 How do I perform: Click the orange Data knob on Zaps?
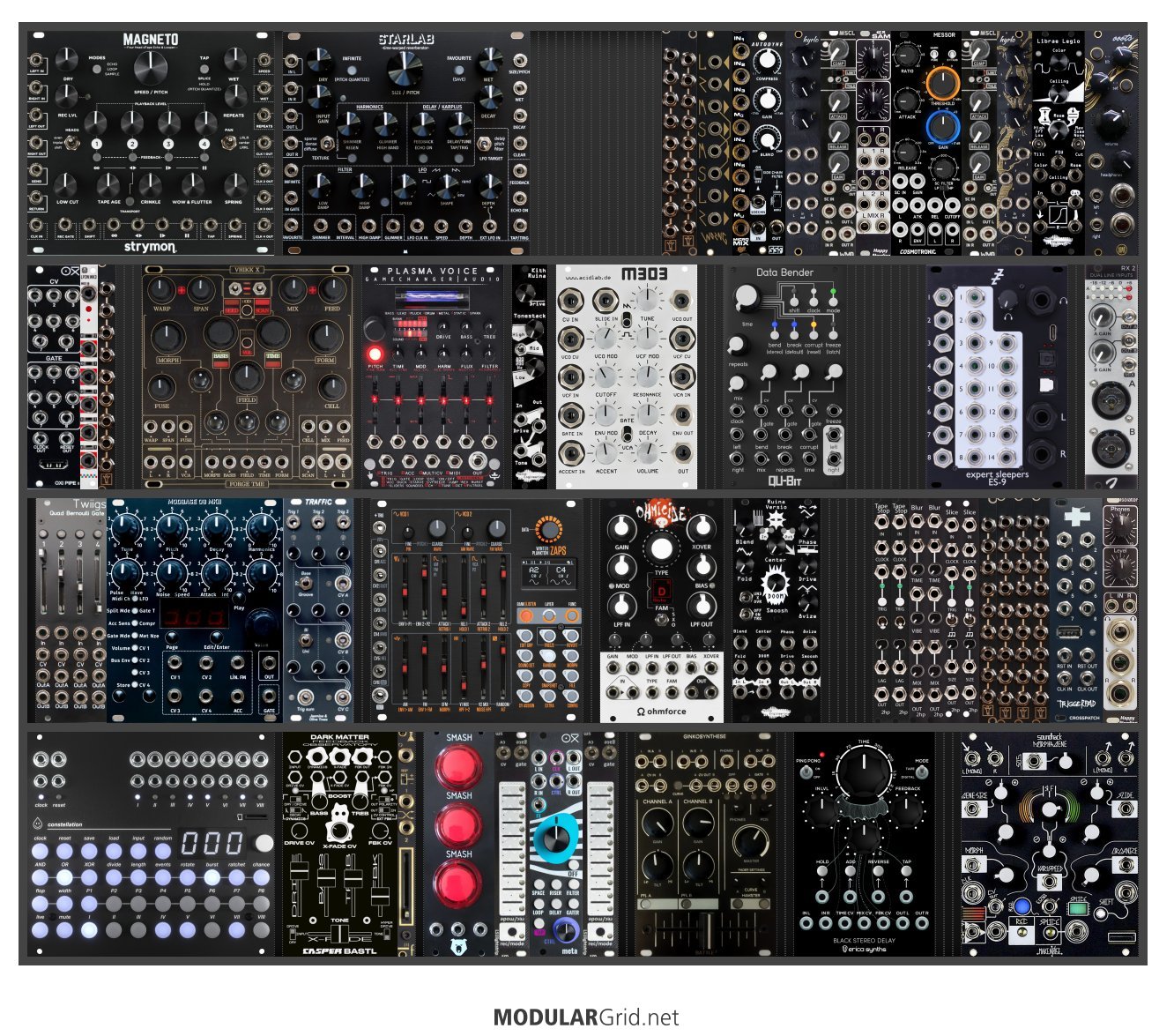click(x=549, y=529)
